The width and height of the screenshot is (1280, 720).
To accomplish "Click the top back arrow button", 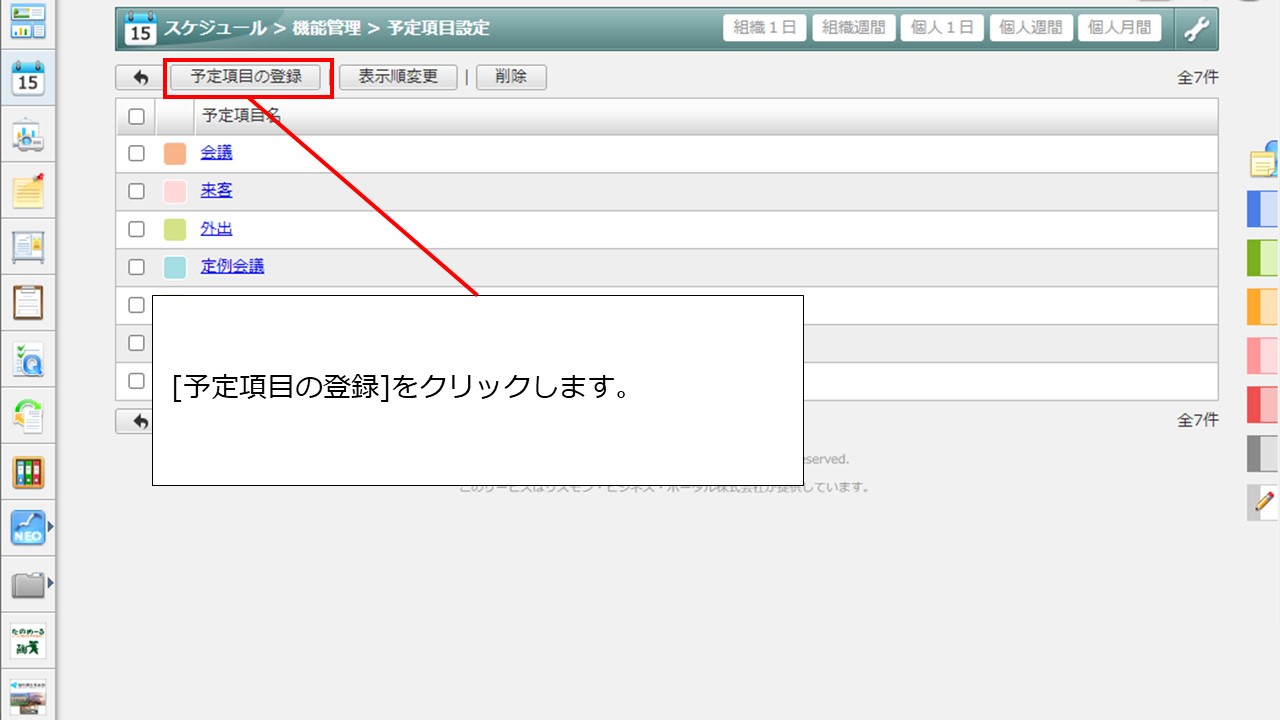I will [x=140, y=77].
